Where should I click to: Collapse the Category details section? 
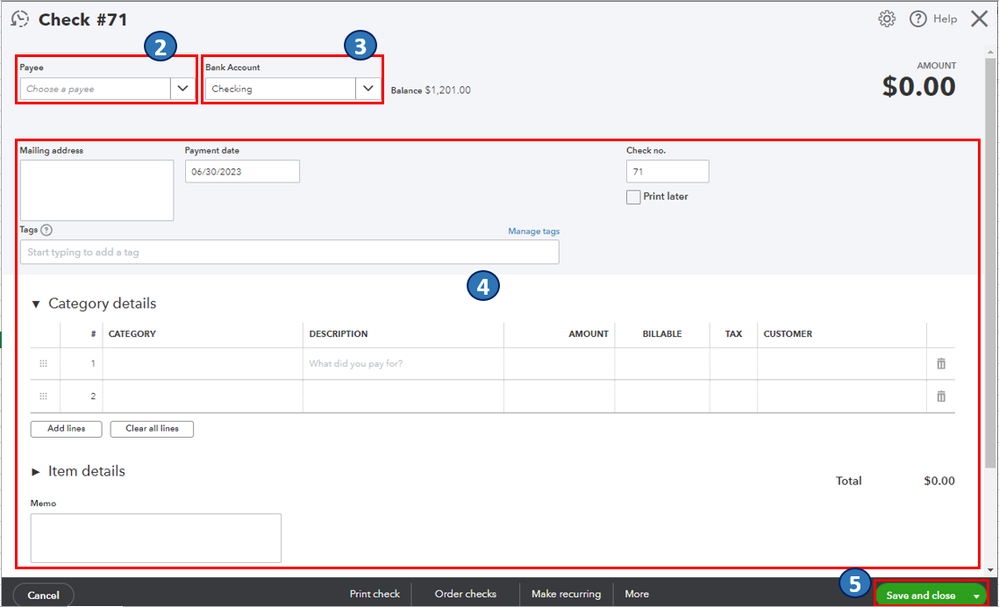pos(36,304)
